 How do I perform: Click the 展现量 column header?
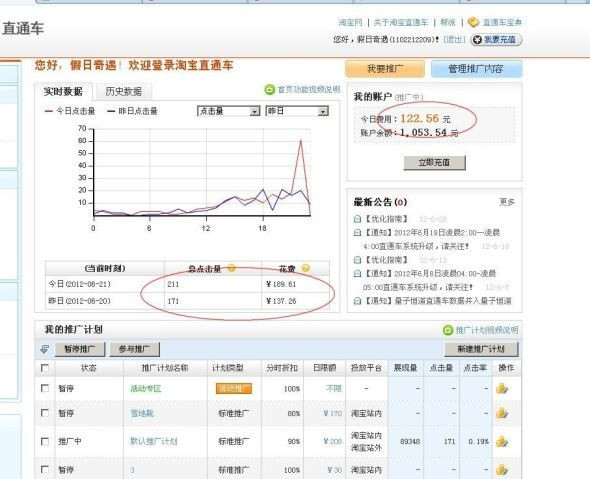point(405,368)
